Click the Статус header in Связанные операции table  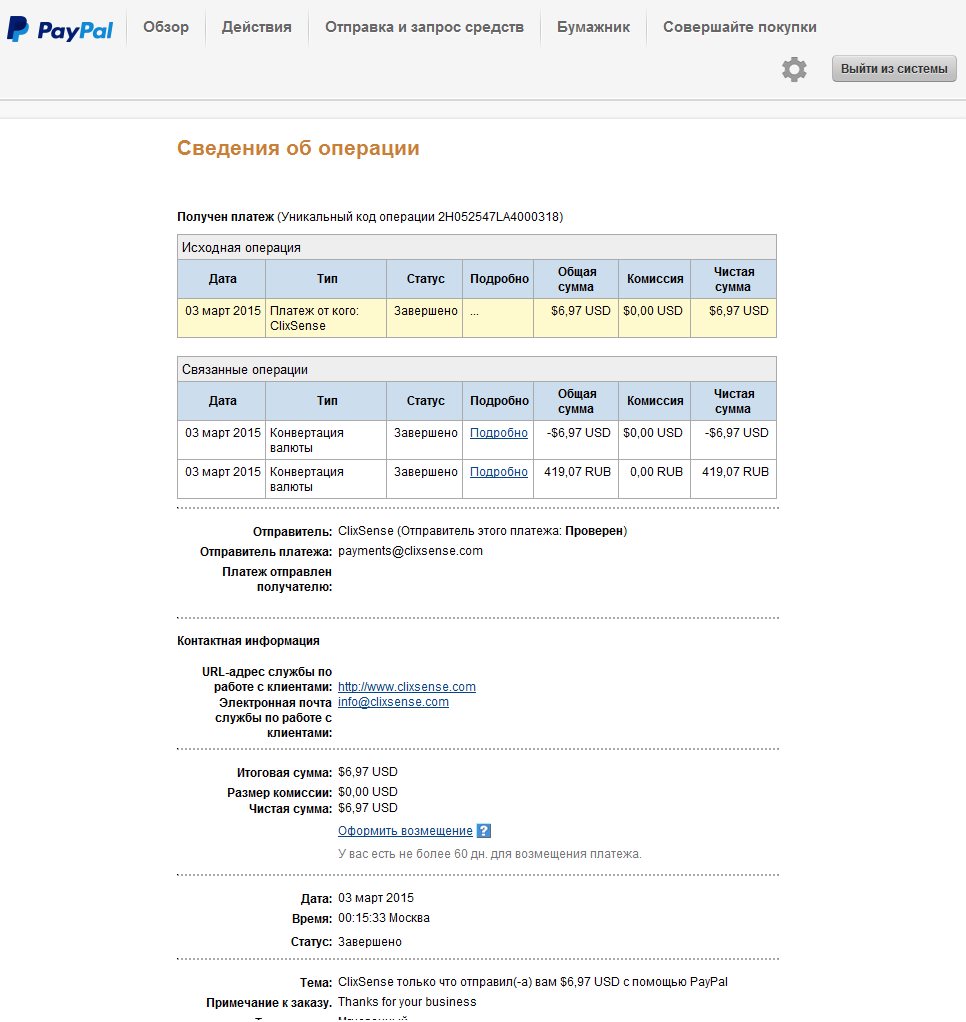pos(425,401)
